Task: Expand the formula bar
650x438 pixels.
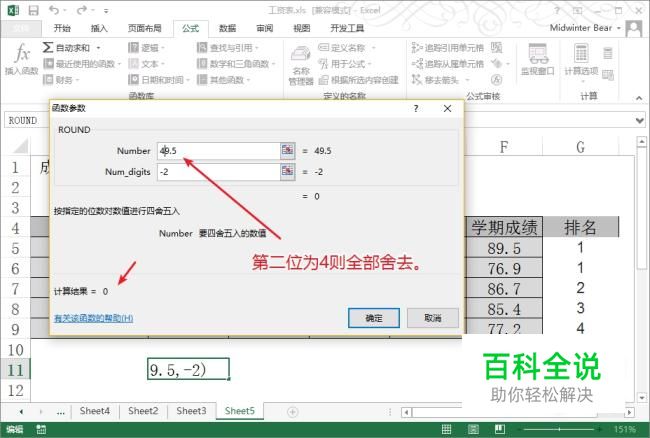Action: (x=640, y=121)
